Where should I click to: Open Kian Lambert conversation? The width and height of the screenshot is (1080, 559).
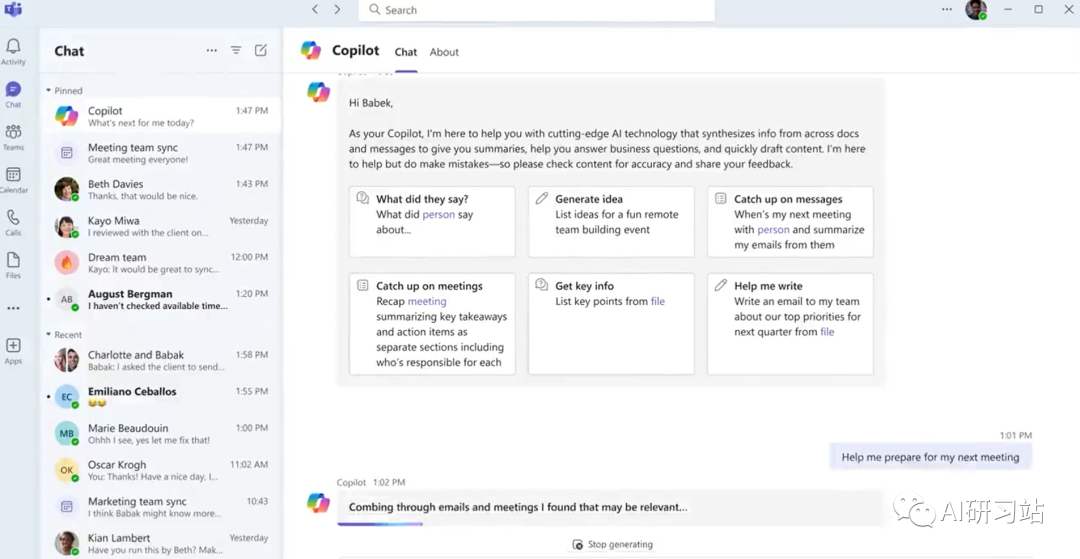point(160,542)
